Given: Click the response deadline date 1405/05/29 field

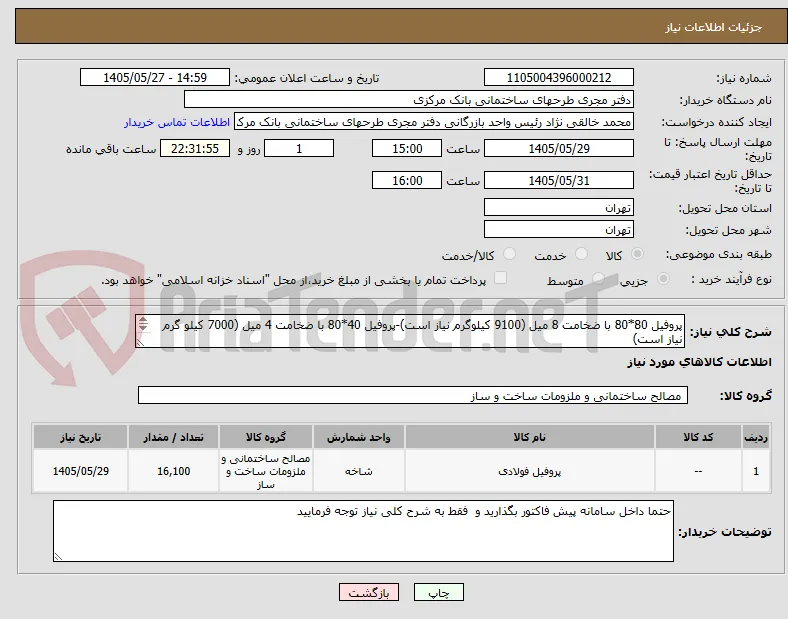Looking at the screenshot, I should 559,149.
